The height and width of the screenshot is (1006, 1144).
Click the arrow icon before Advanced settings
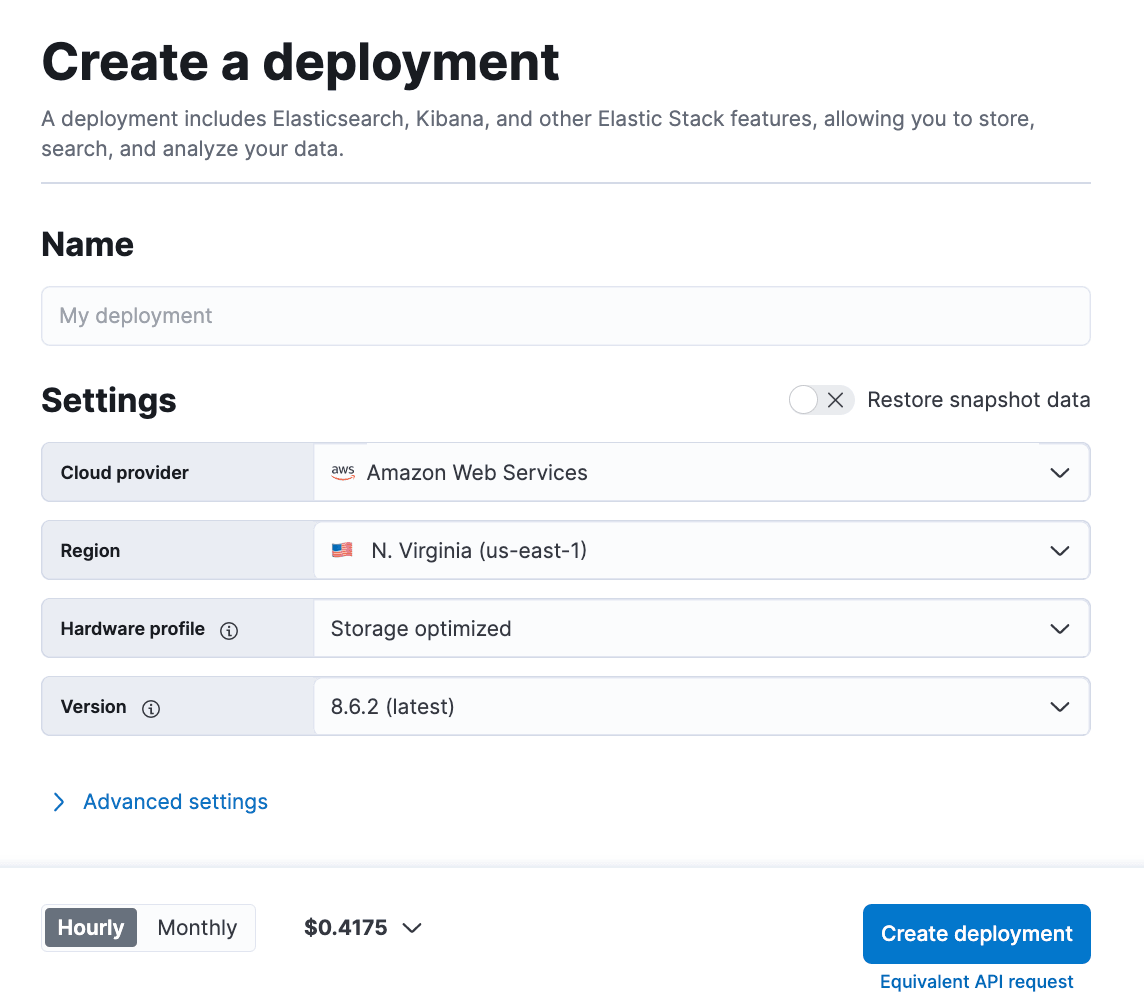point(59,802)
